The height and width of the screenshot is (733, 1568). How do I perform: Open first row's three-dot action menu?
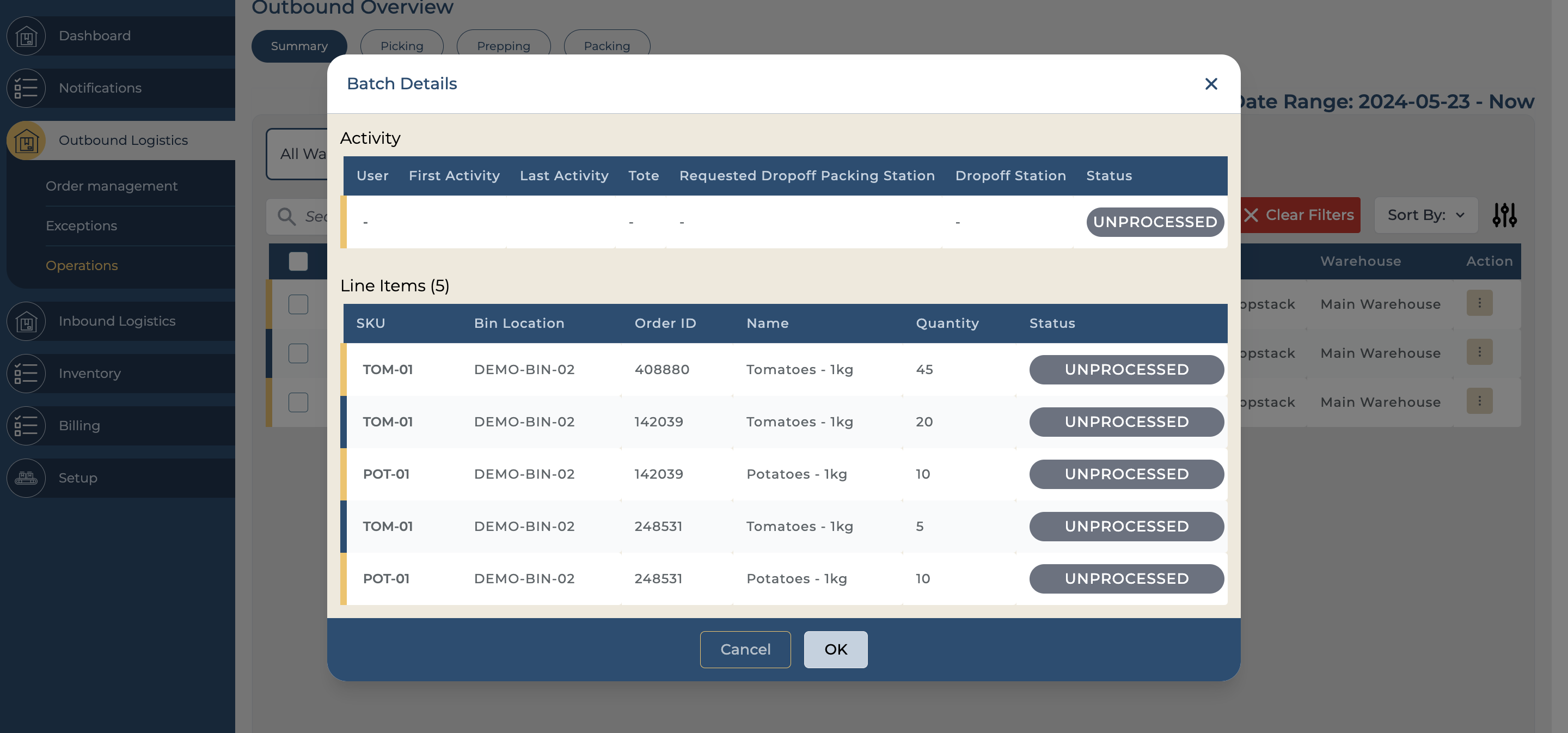pyautogui.click(x=1479, y=303)
